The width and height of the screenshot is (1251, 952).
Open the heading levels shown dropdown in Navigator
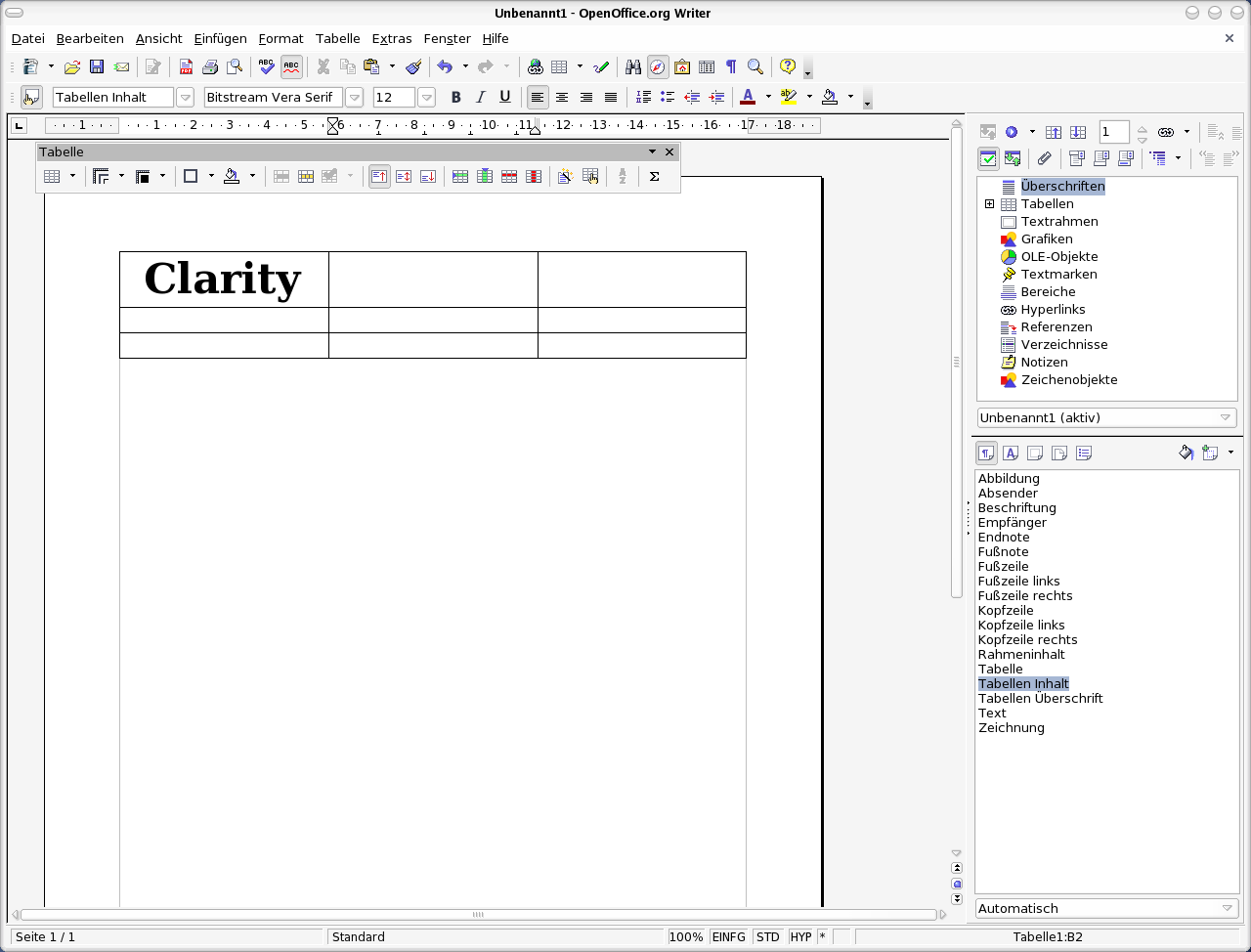(x=1178, y=158)
